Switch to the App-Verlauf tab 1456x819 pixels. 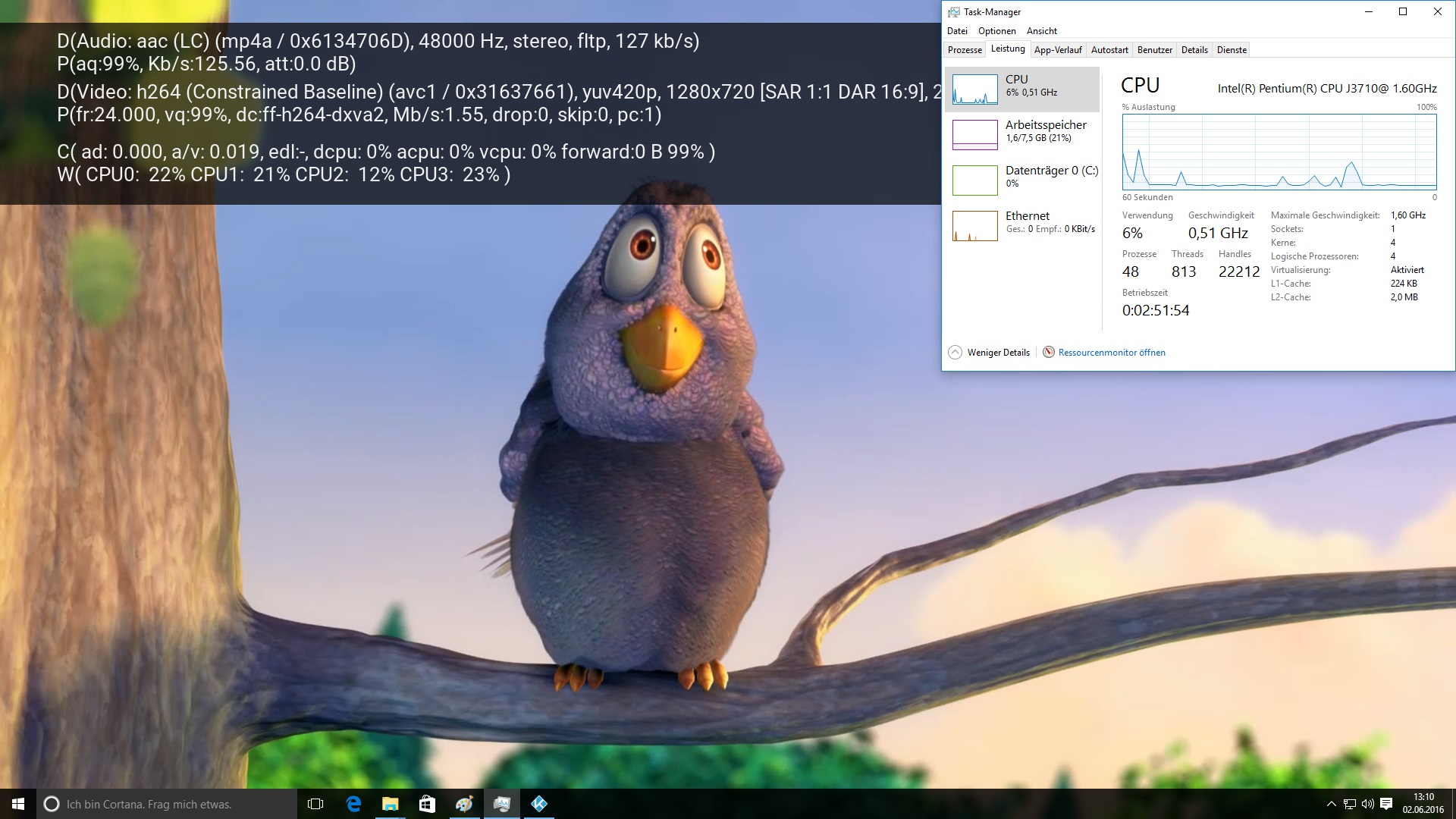tap(1058, 50)
